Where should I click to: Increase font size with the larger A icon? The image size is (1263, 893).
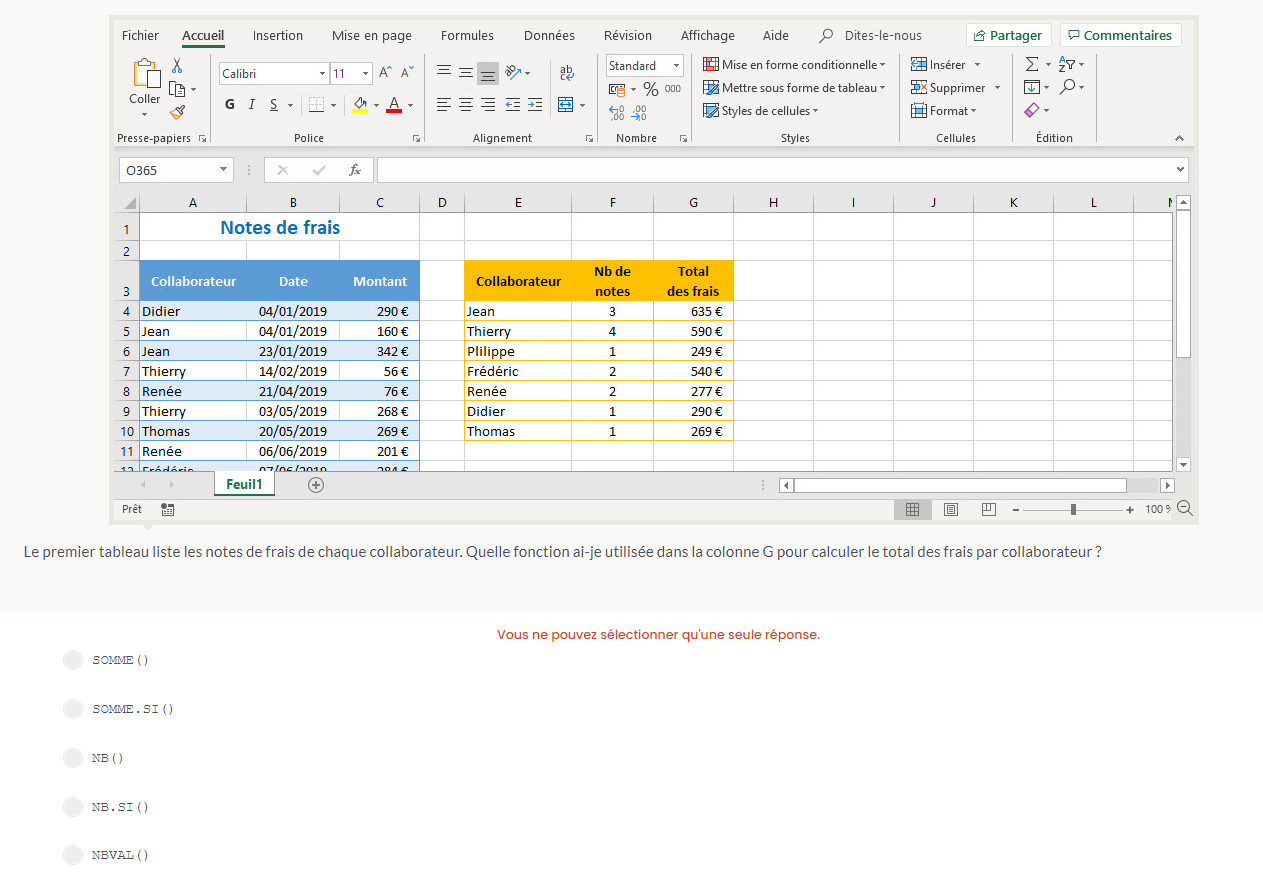pyautogui.click(x=386, y=73)
